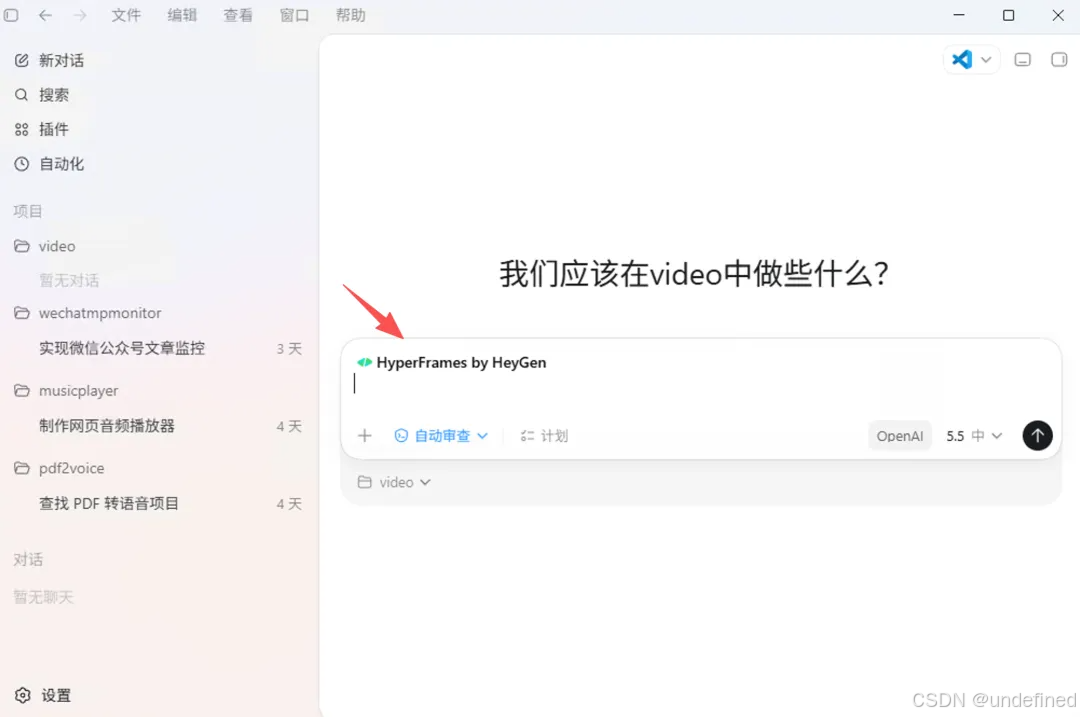Screen dimensions: 1080x717
Task: Open the 查看 menu
Action: [238, 15]
